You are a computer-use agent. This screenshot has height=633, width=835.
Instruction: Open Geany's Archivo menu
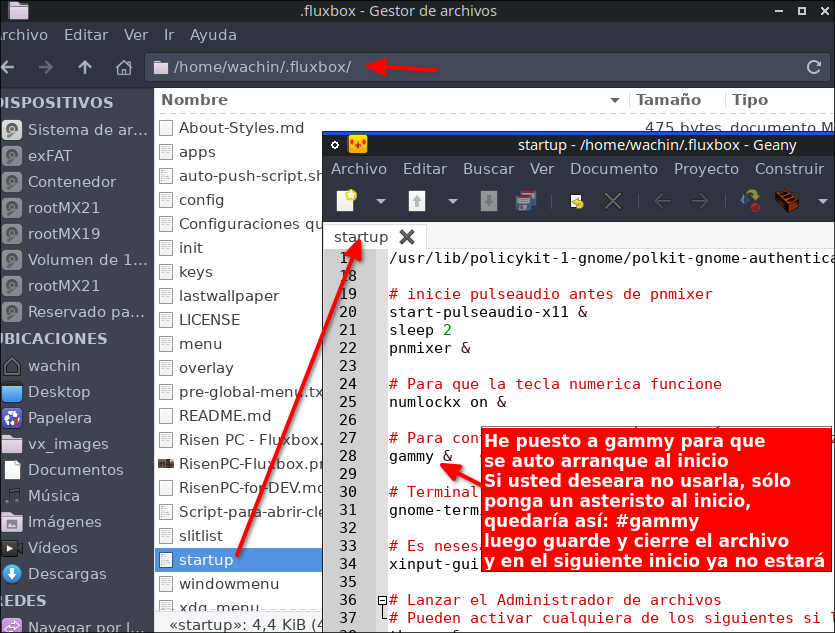[359, 169]
